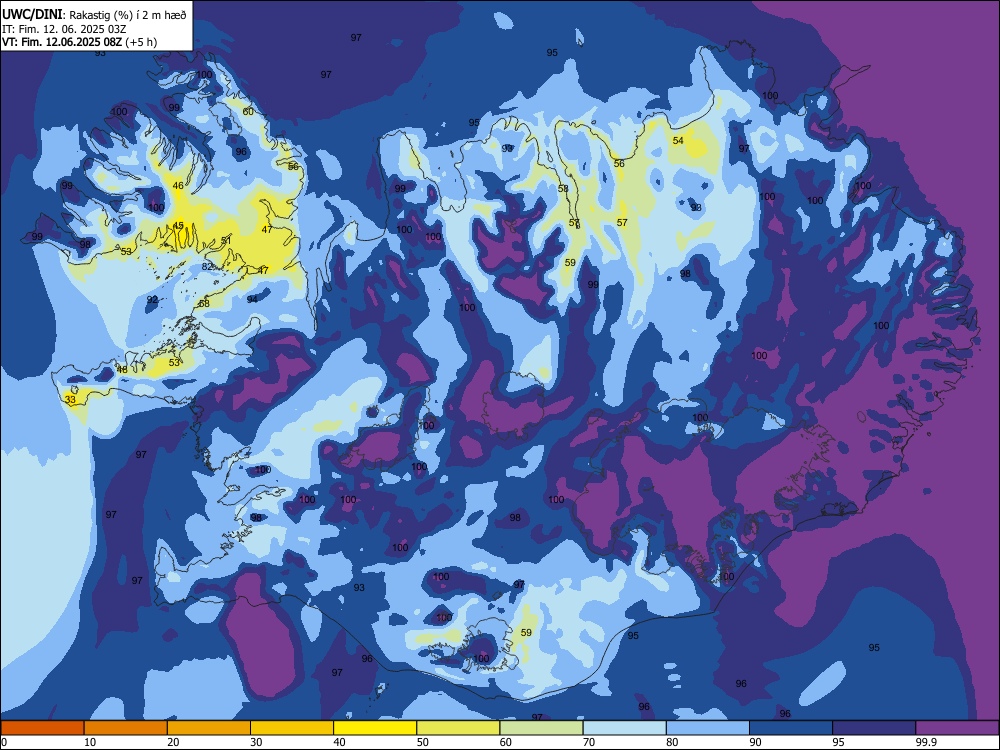Click the '60' humidity value on the map
Screen dimensions: 1000x750
[x=248, y=112]
